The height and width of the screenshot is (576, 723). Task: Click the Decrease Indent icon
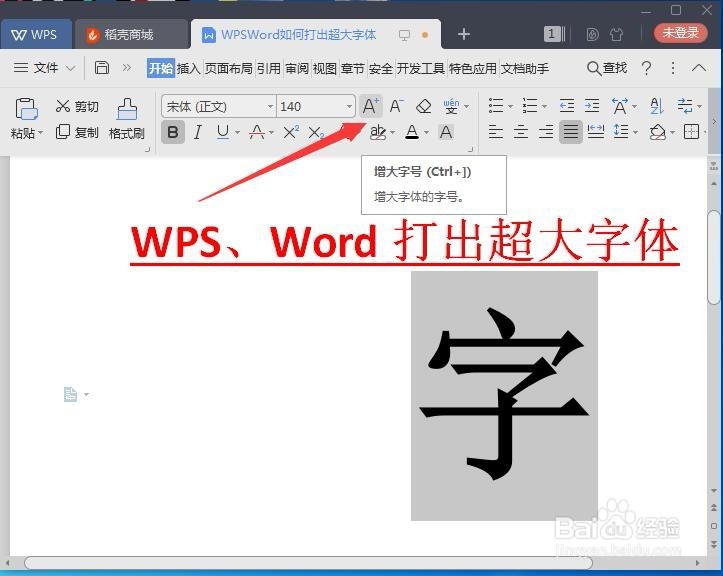pos(567,106)
